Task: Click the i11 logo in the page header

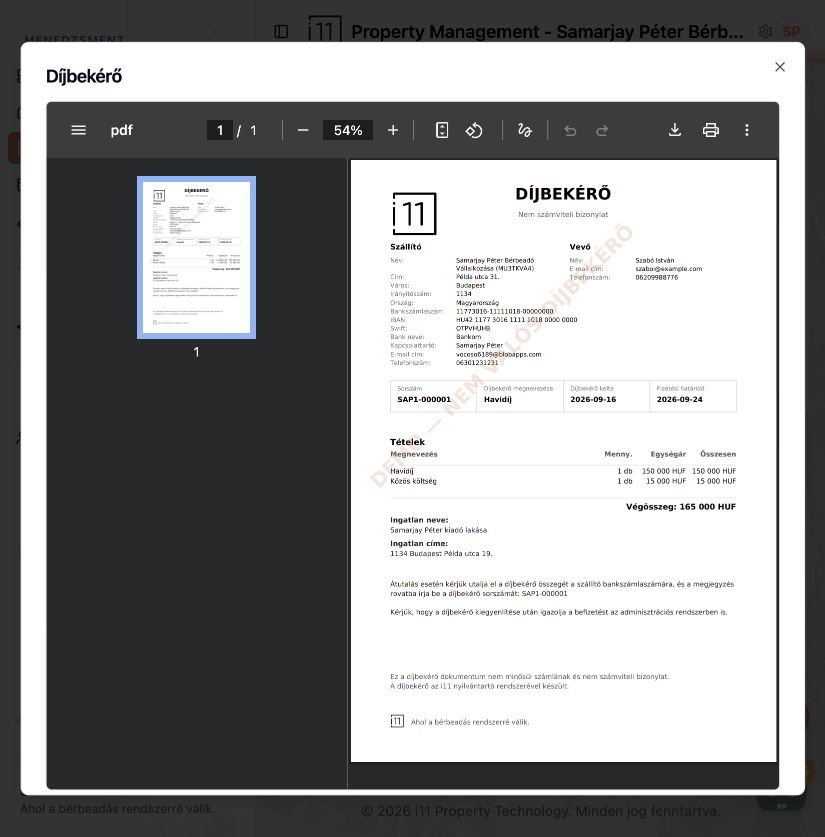Action: coord(325,29)
